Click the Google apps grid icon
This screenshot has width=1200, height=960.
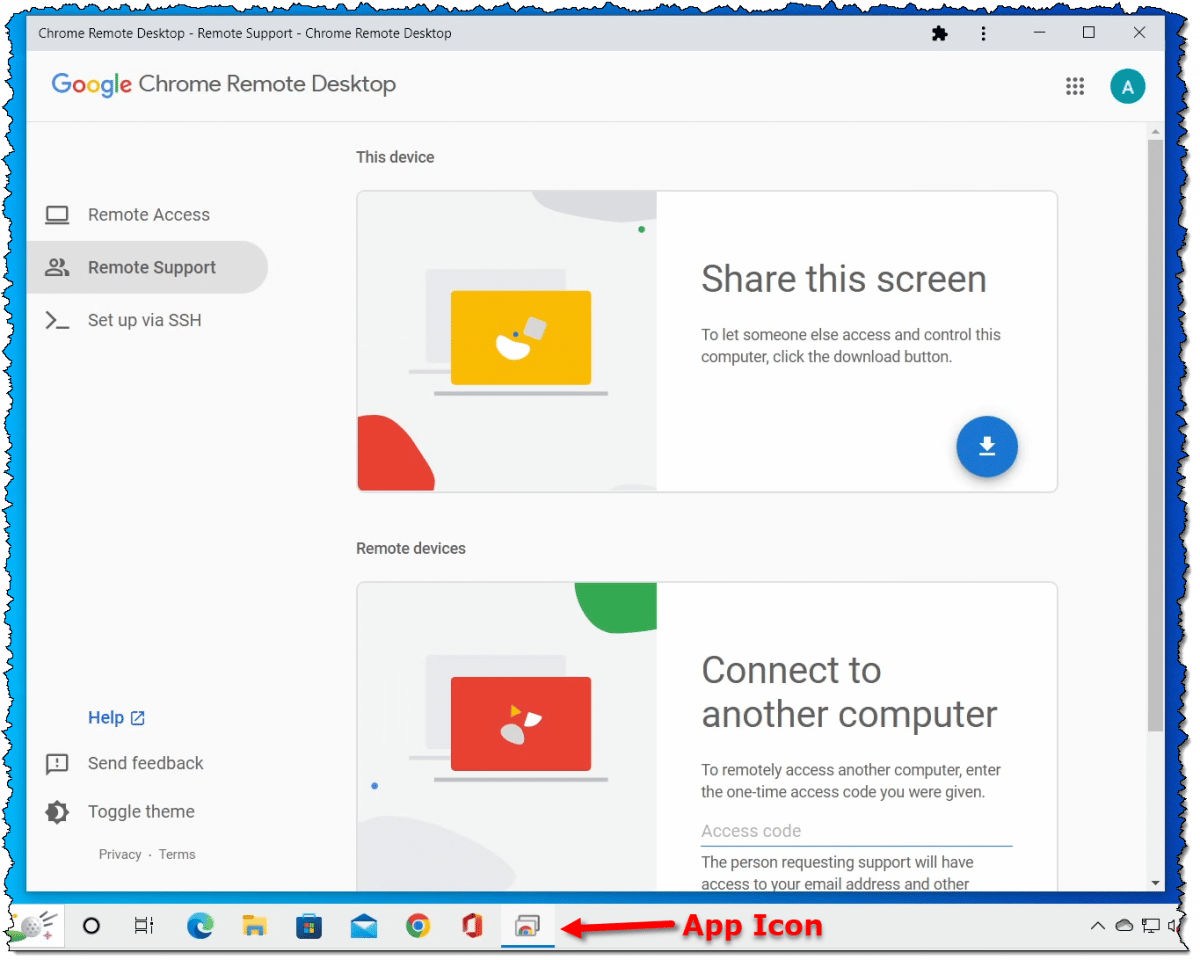pyautogui.click(x=1075, y=86)
